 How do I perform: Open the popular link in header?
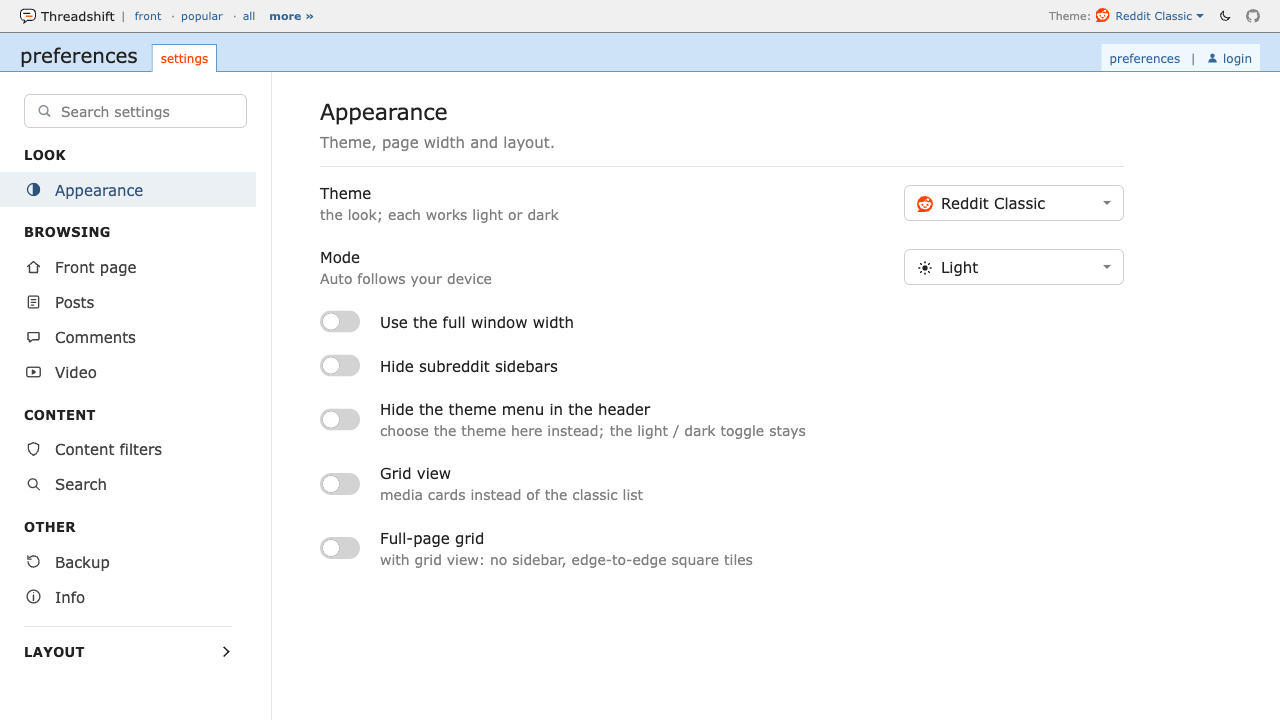pos(202,16)
